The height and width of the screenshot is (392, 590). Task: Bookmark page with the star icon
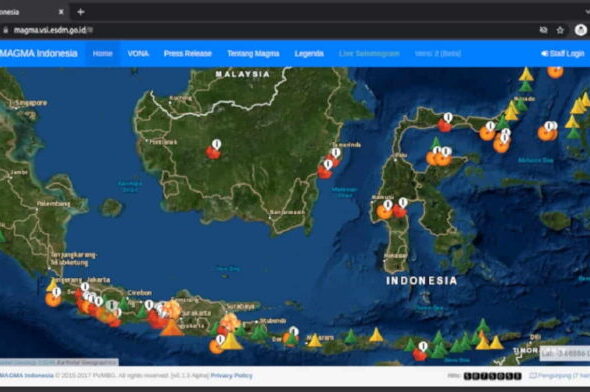560,30
